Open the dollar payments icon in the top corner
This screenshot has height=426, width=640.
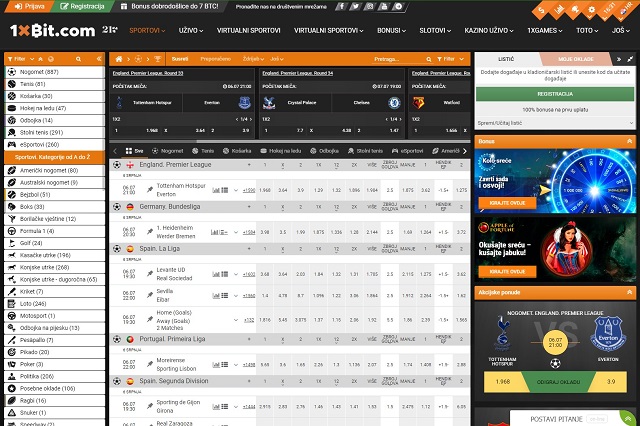541,11
